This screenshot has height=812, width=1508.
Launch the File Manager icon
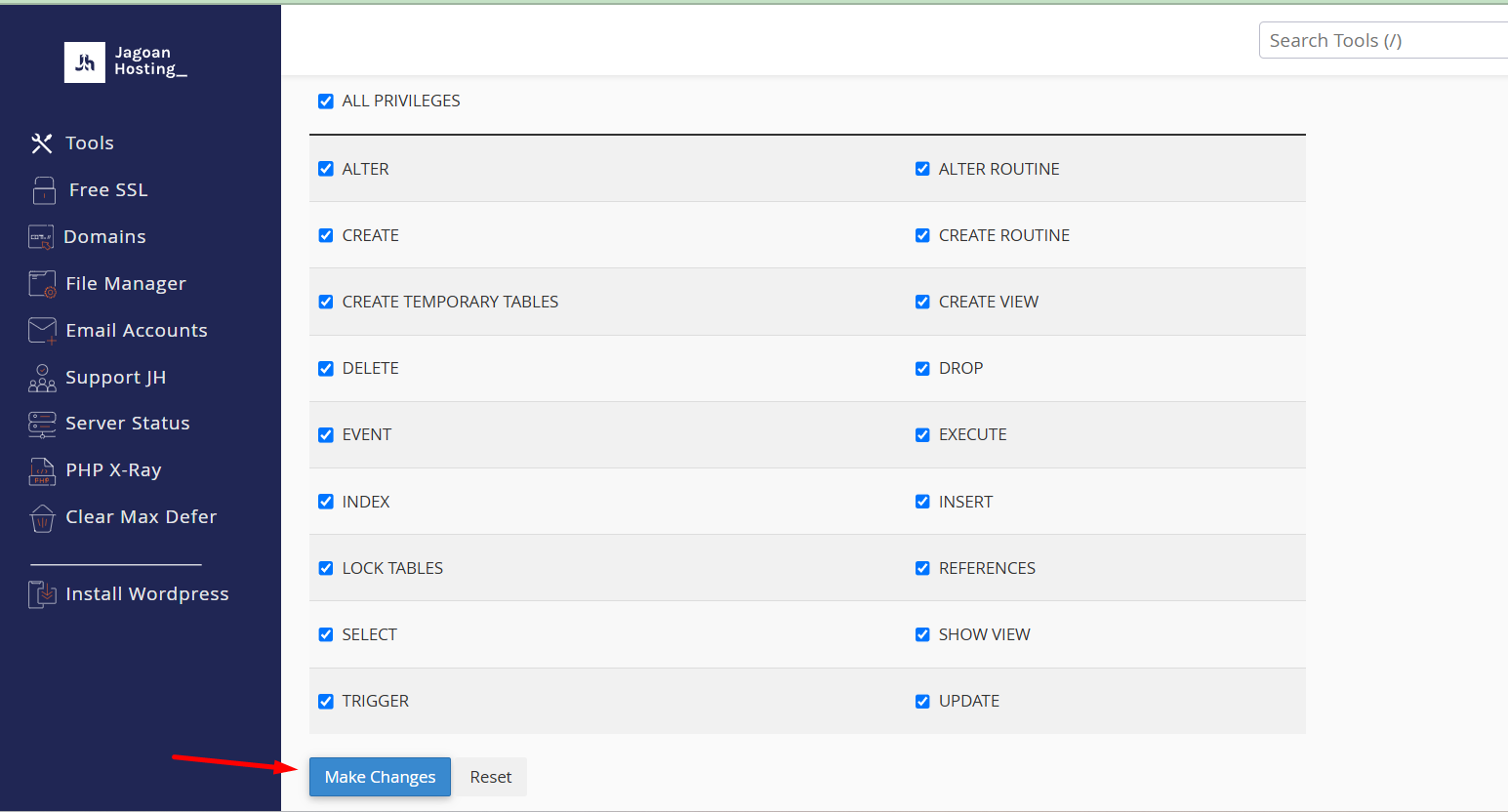click(x=41, y=283)
